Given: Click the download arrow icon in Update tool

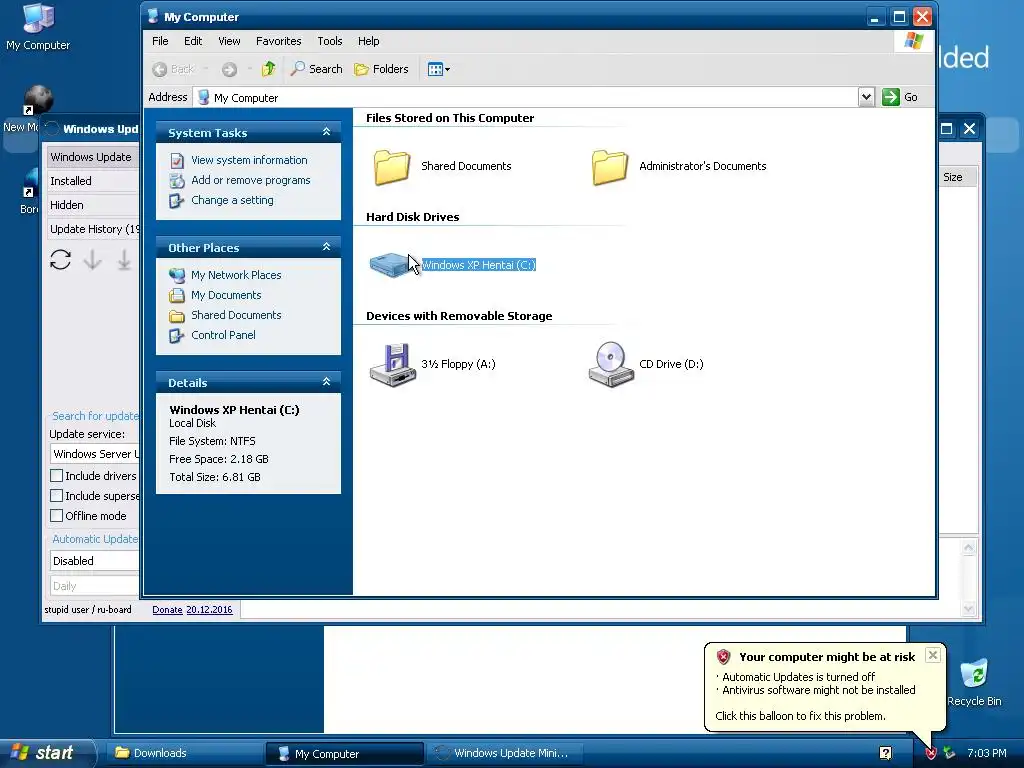Looking at the screenshot, I should 93,260.
